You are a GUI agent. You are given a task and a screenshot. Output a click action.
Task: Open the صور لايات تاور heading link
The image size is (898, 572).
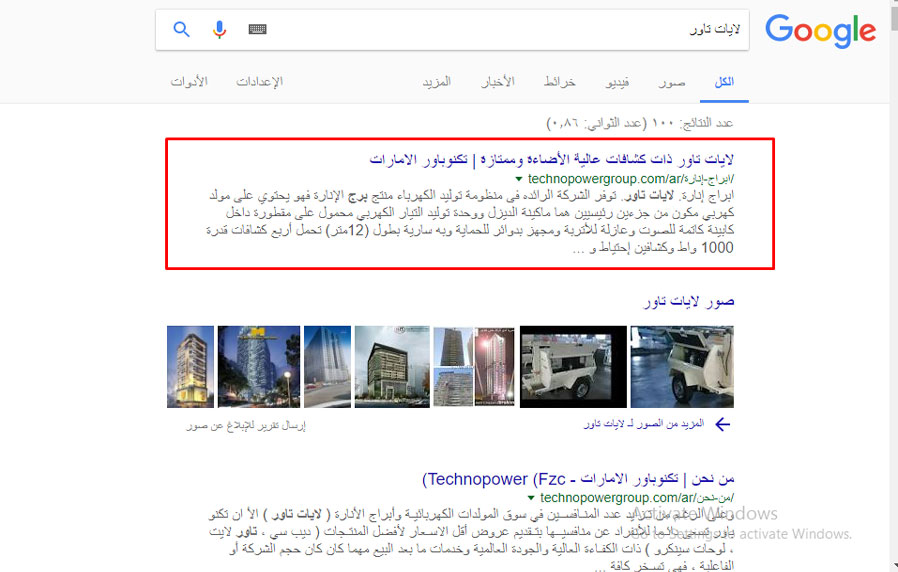688,301
